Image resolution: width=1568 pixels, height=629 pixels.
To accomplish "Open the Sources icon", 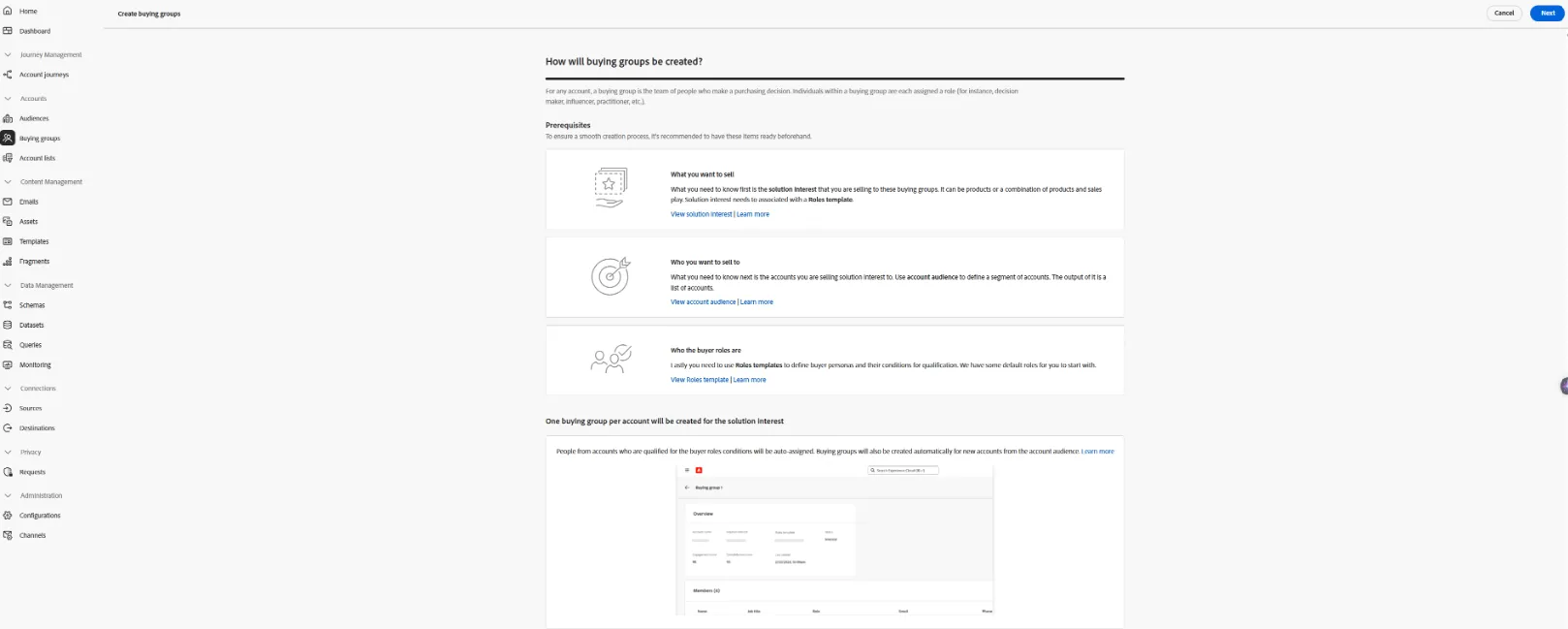I will coord(8,408).
